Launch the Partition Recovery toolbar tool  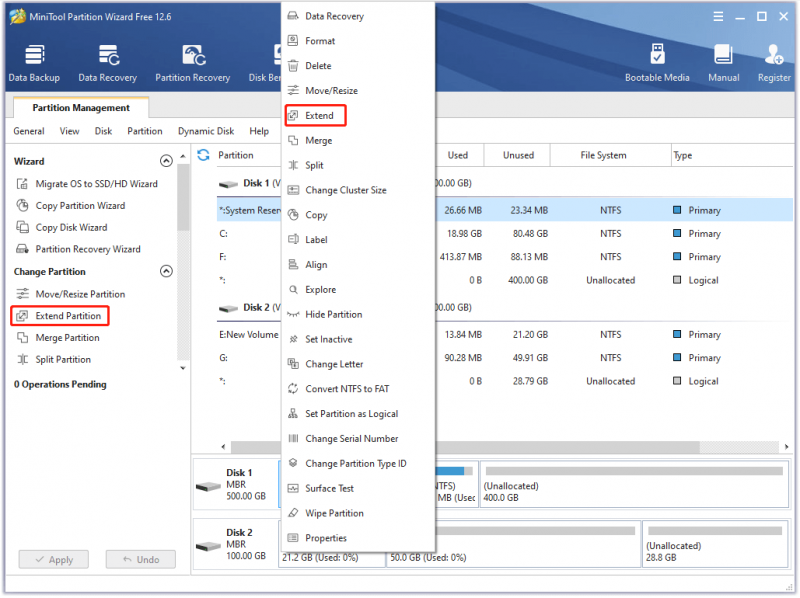192,63
